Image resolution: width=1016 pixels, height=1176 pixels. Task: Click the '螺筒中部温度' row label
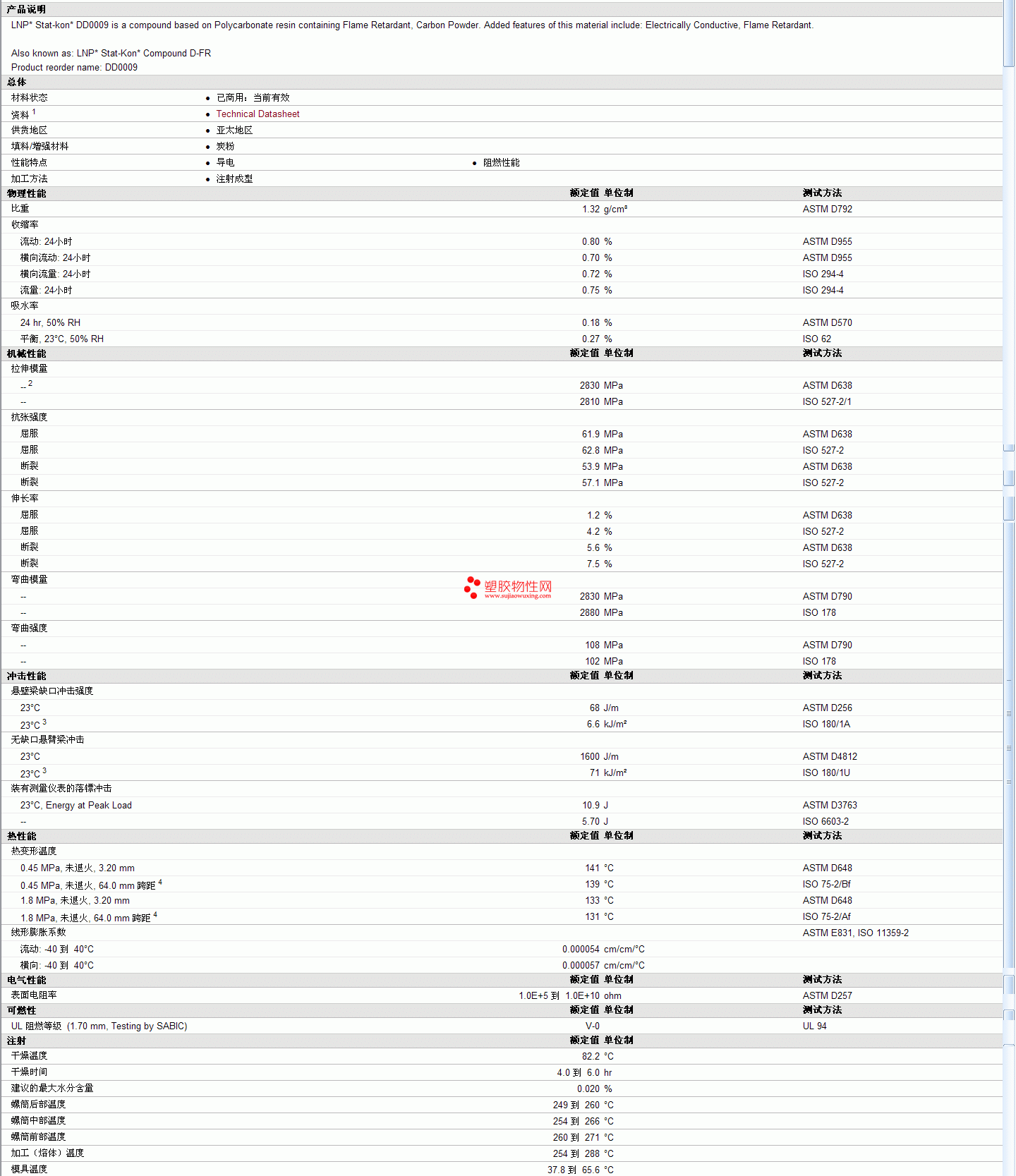38,1120
